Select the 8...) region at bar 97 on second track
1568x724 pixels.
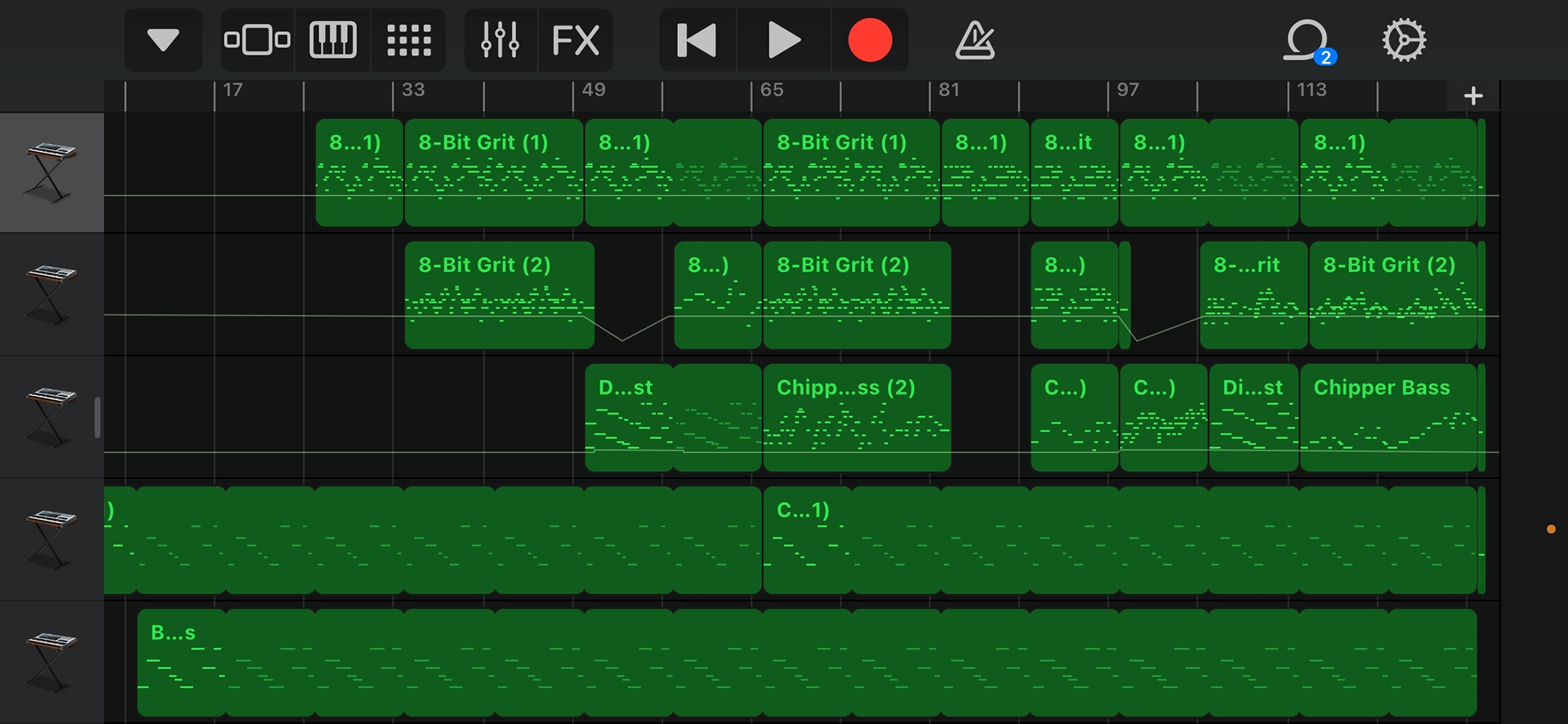[1074, 295]
